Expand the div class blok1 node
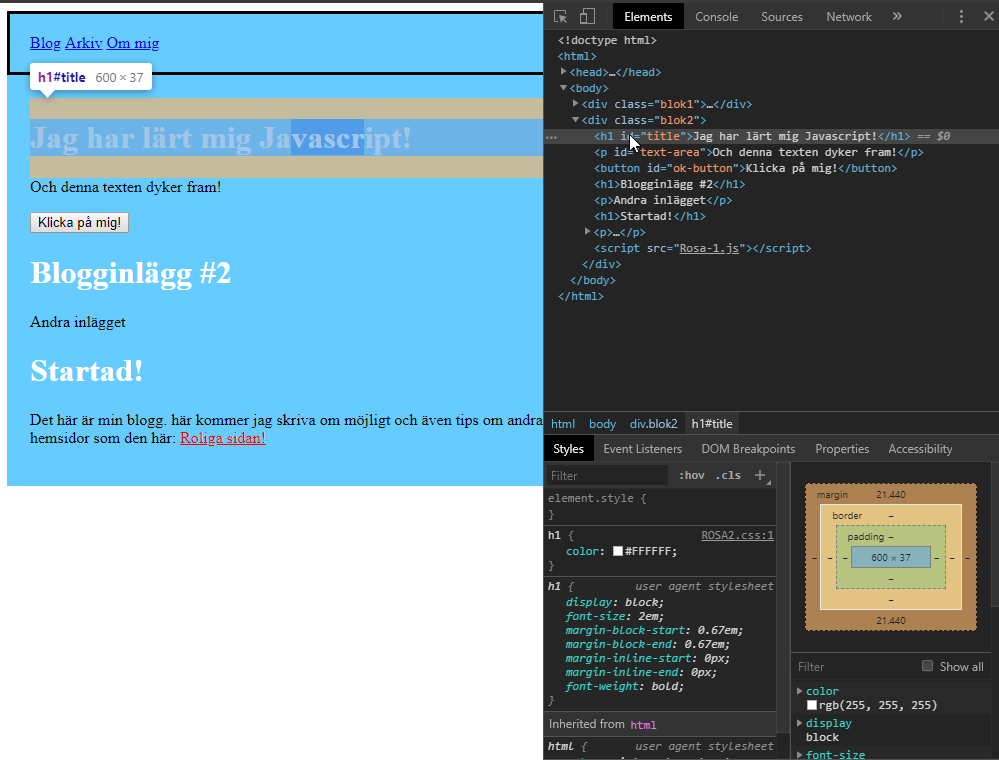 point(575,104)
